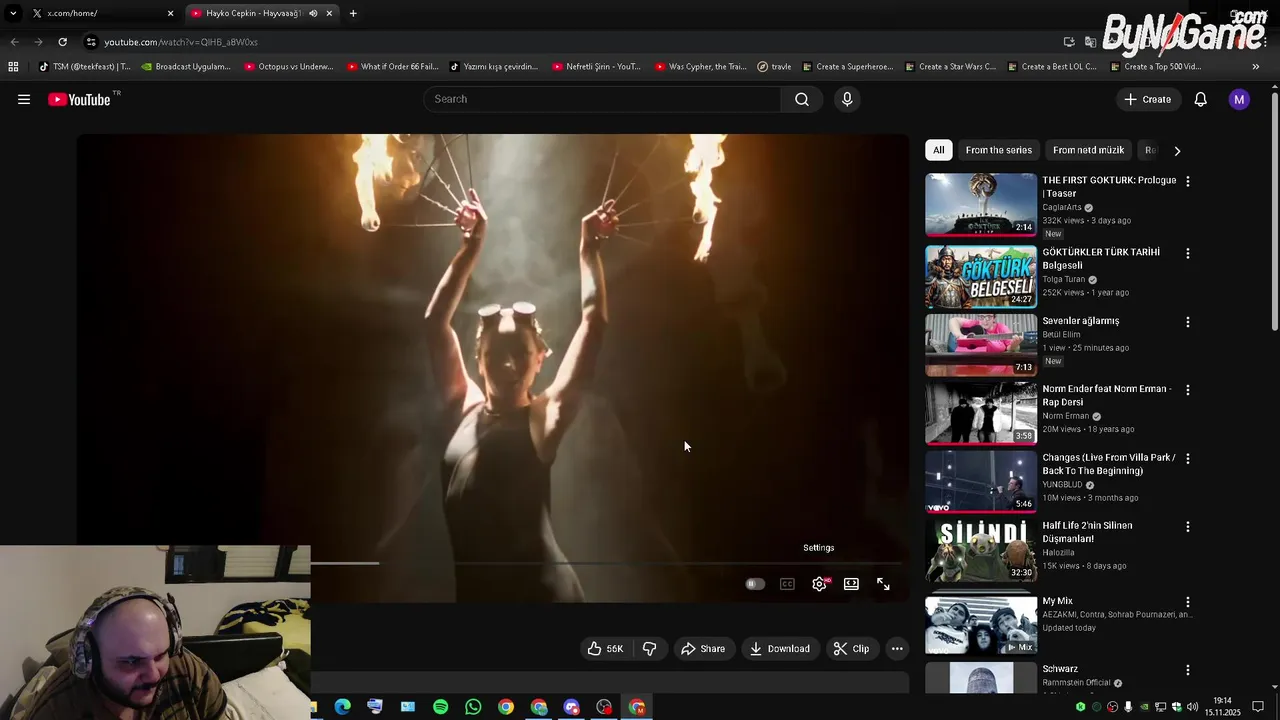The image size is (1280, 720).
Task: Open the Tolga Turan channel link
Action: (x=1063, y=280)
